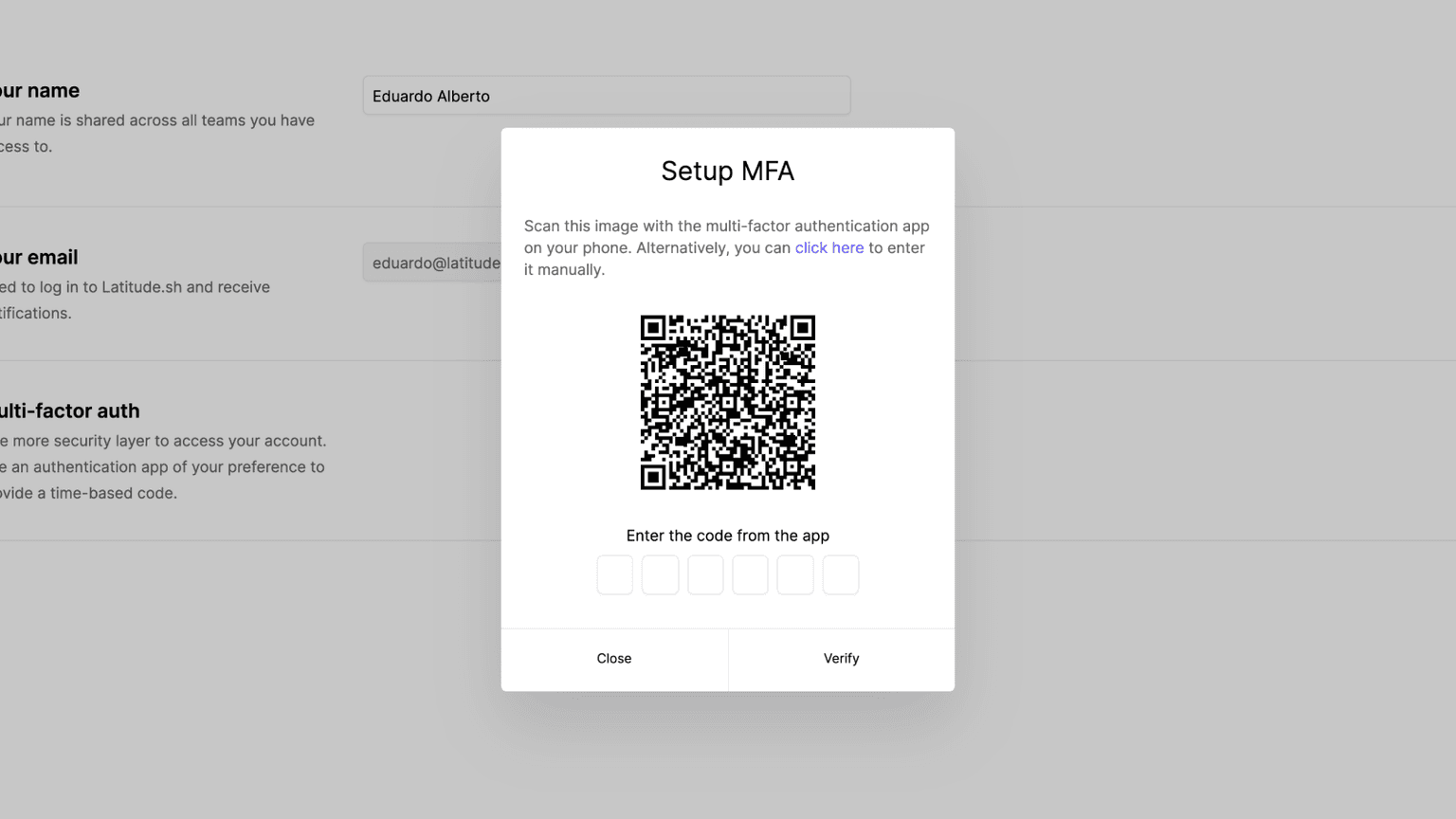Image resolution: width=1456 pixels, height=819 pixels.
Task: Click the first verification code box
Action: (614, 574)
